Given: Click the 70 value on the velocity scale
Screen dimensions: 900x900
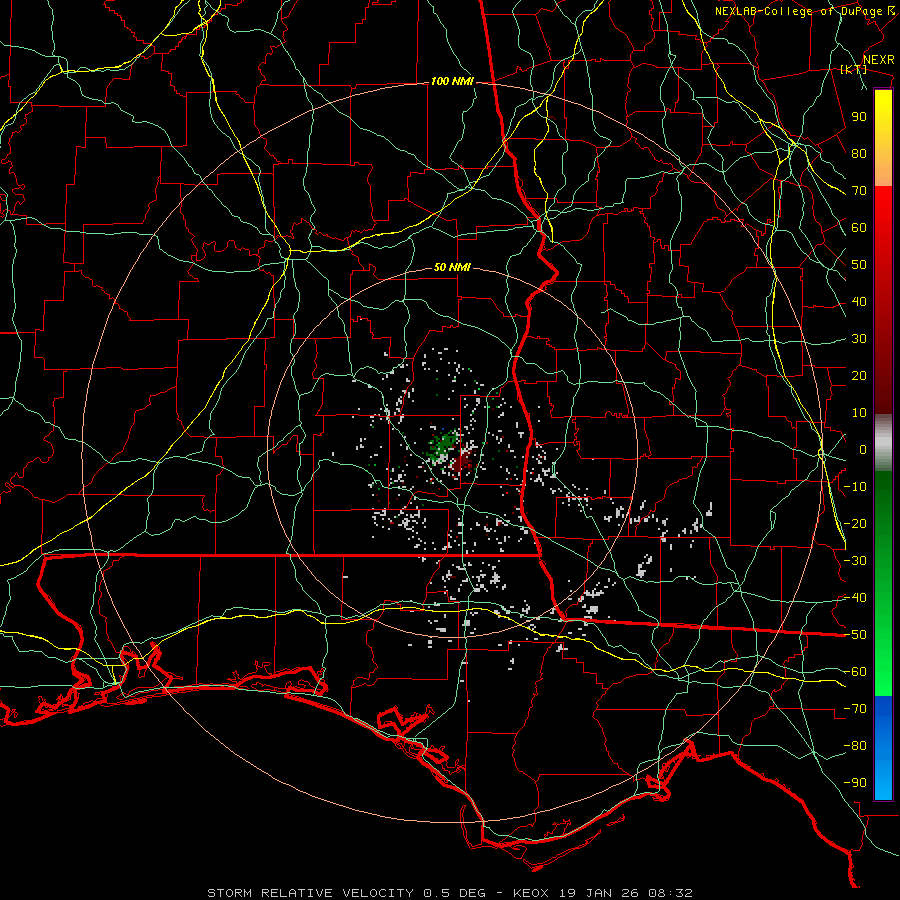Looking at the screenshot, I should coord(859,191).
